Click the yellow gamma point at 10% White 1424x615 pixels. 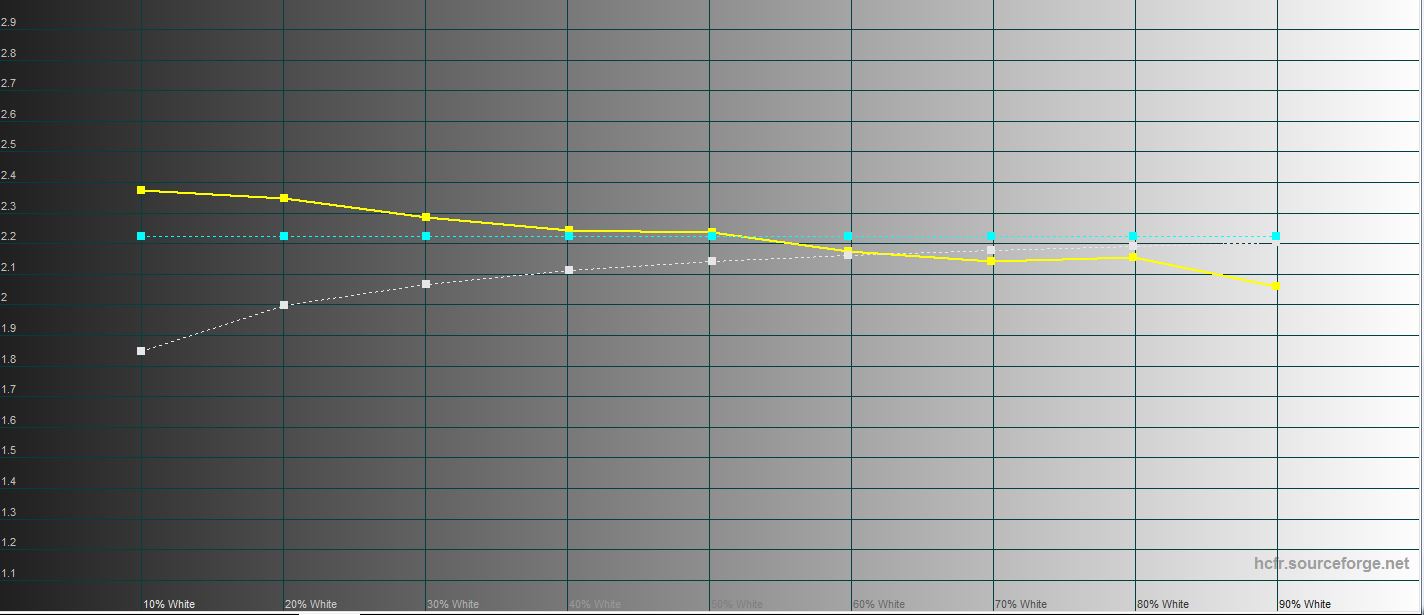pos(141,190)
